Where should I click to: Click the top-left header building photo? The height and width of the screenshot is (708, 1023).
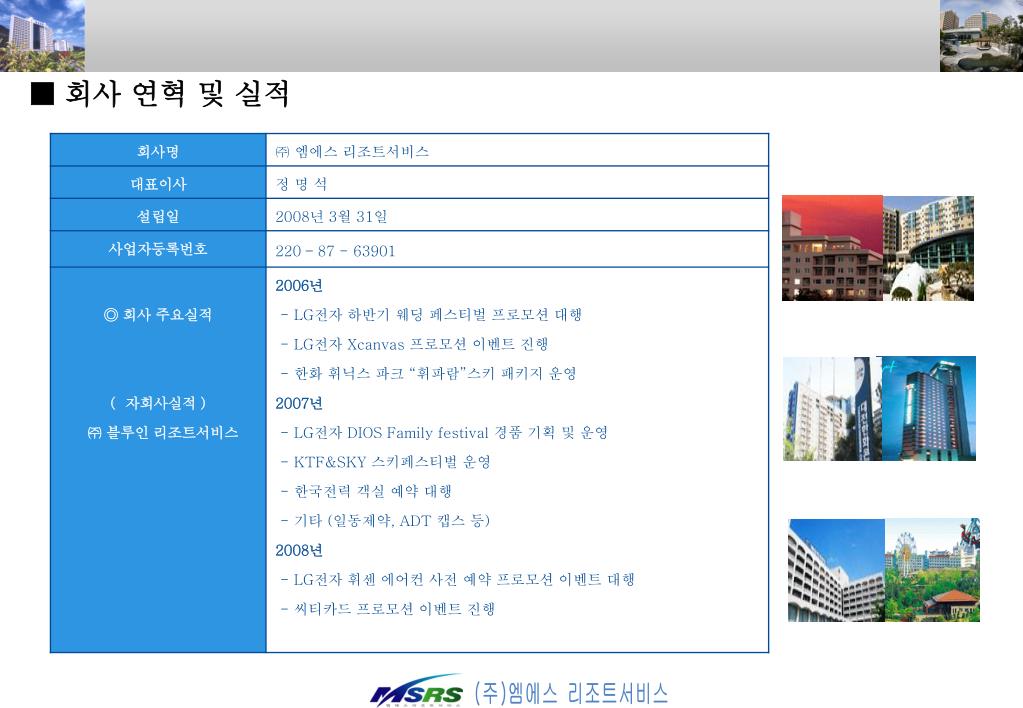(x=42, y=35)
